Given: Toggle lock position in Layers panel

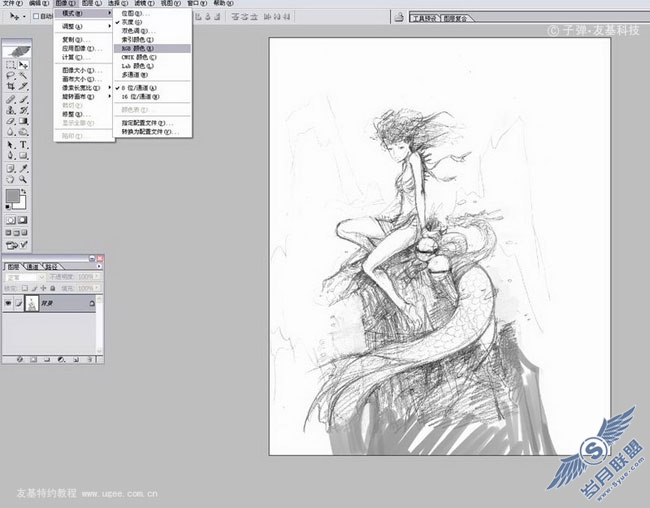Looking at the screenshot, I should (43, 288).
